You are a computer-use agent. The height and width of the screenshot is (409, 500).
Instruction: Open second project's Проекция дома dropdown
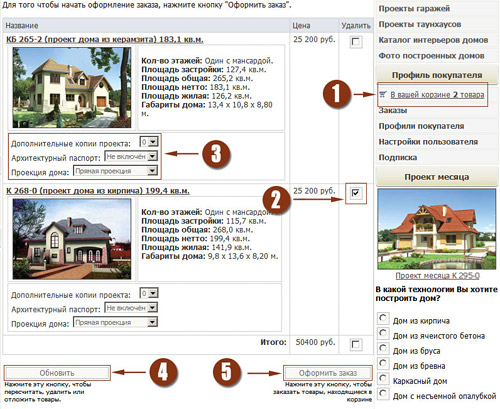coord(115,322)
